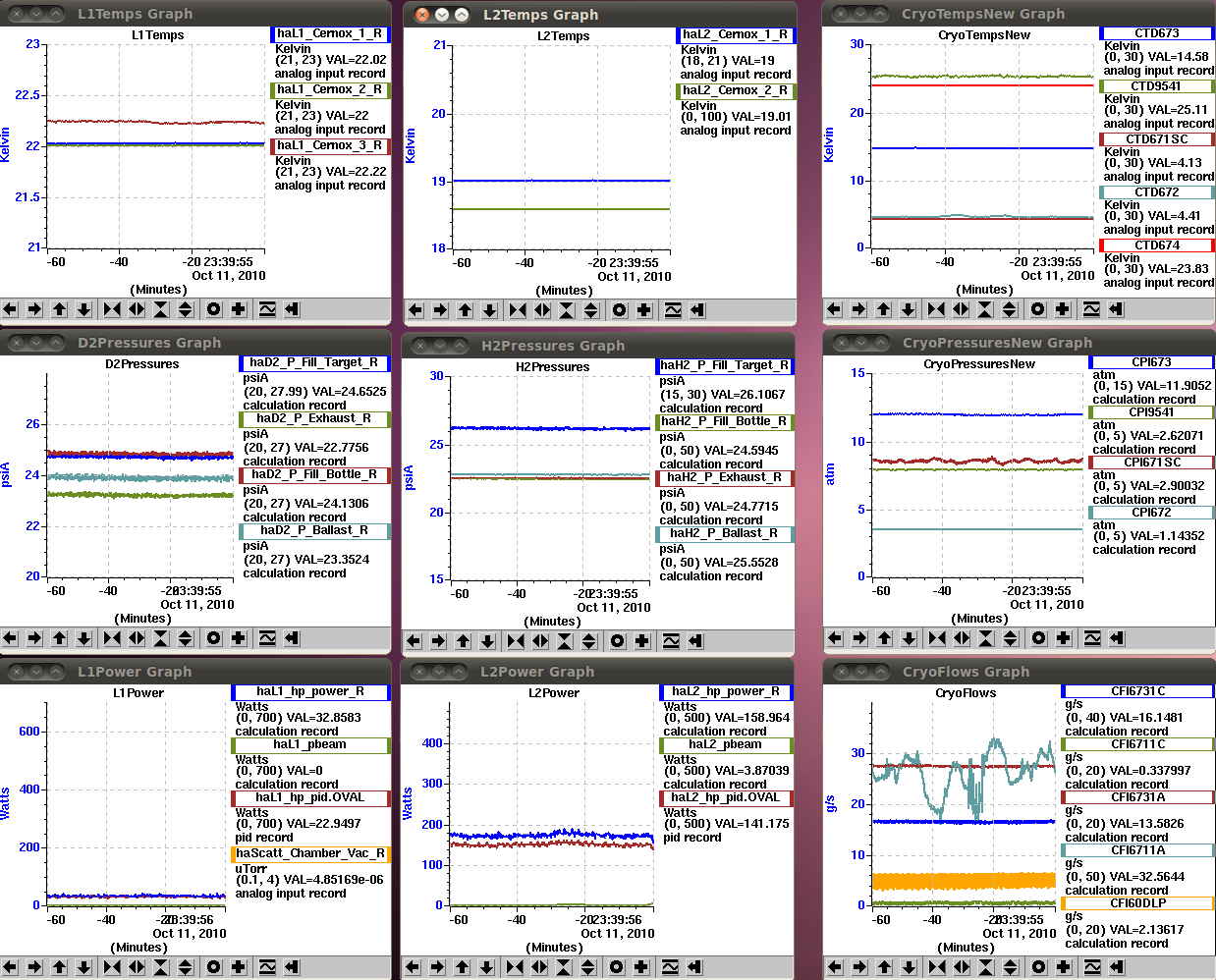Viewport: 1216px width, 980px height.
Task: Select the CTD9541 curve label
Action: click(x=1157, y=86)
